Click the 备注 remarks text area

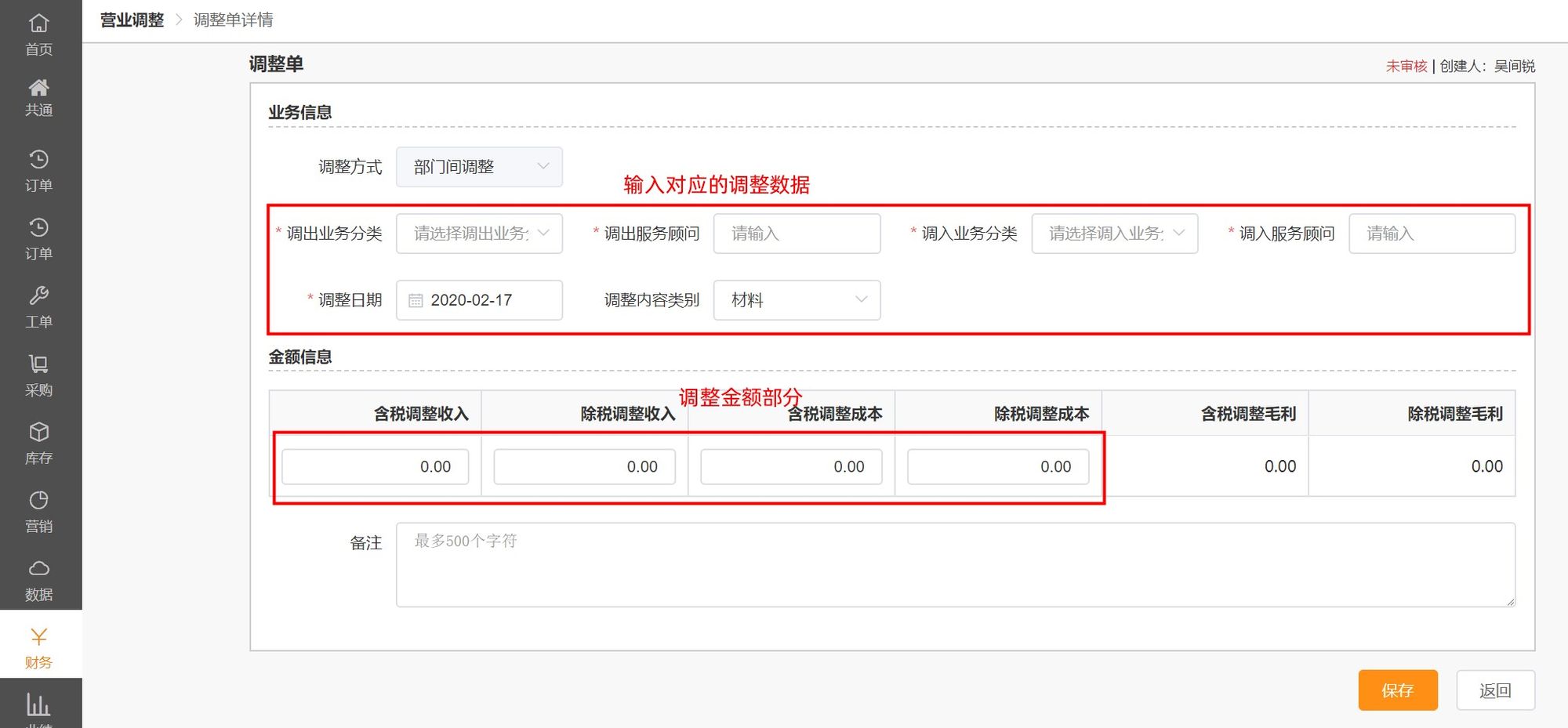956,565
